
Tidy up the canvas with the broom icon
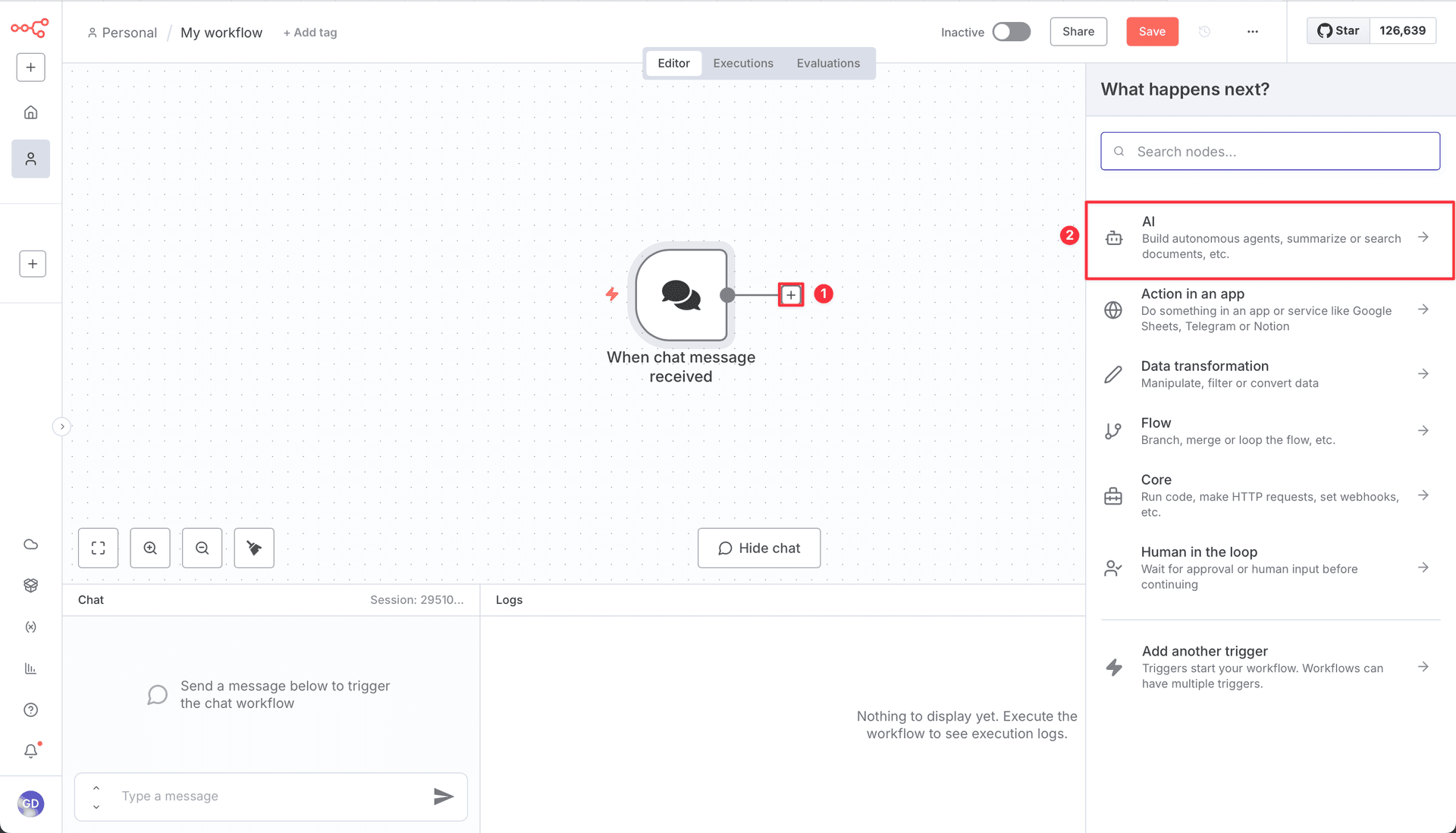[253, 548]
